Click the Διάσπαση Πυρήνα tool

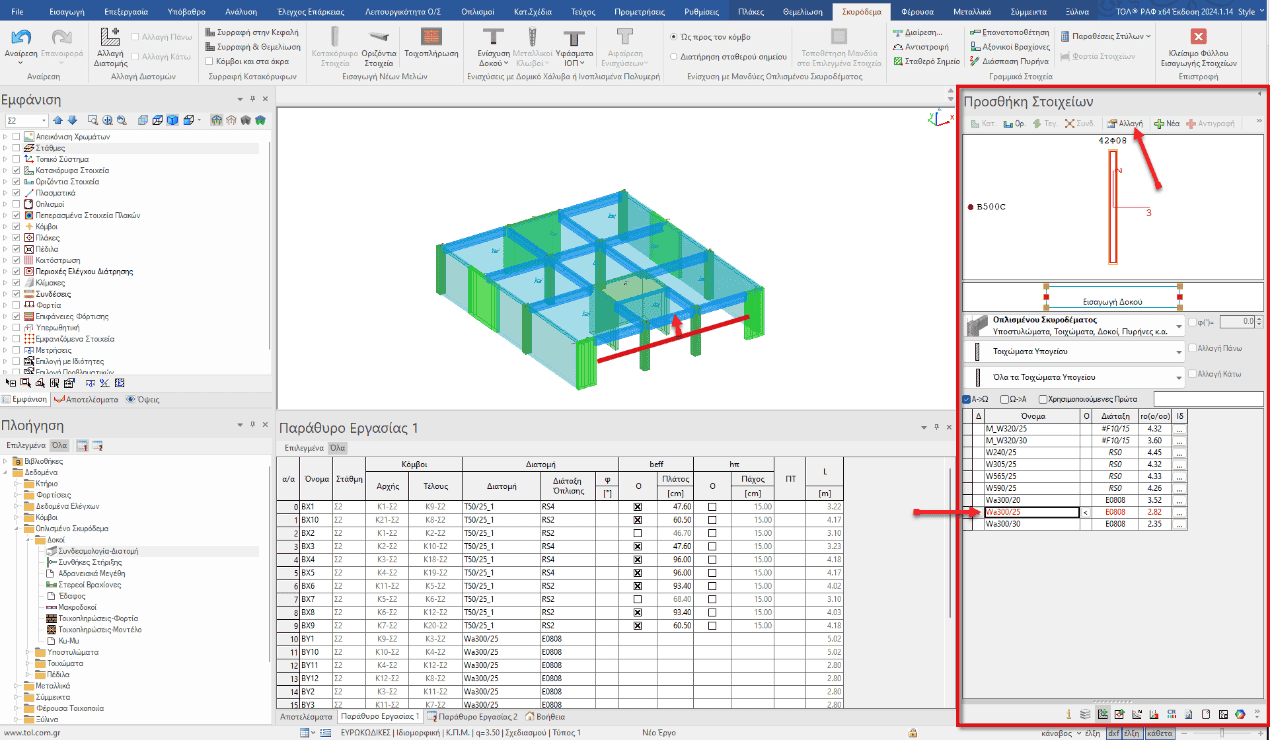pos(1008,60)
